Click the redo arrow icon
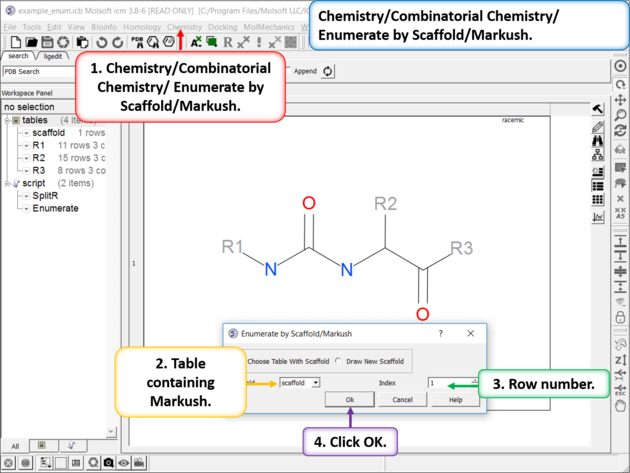 (x=118, y=42)
